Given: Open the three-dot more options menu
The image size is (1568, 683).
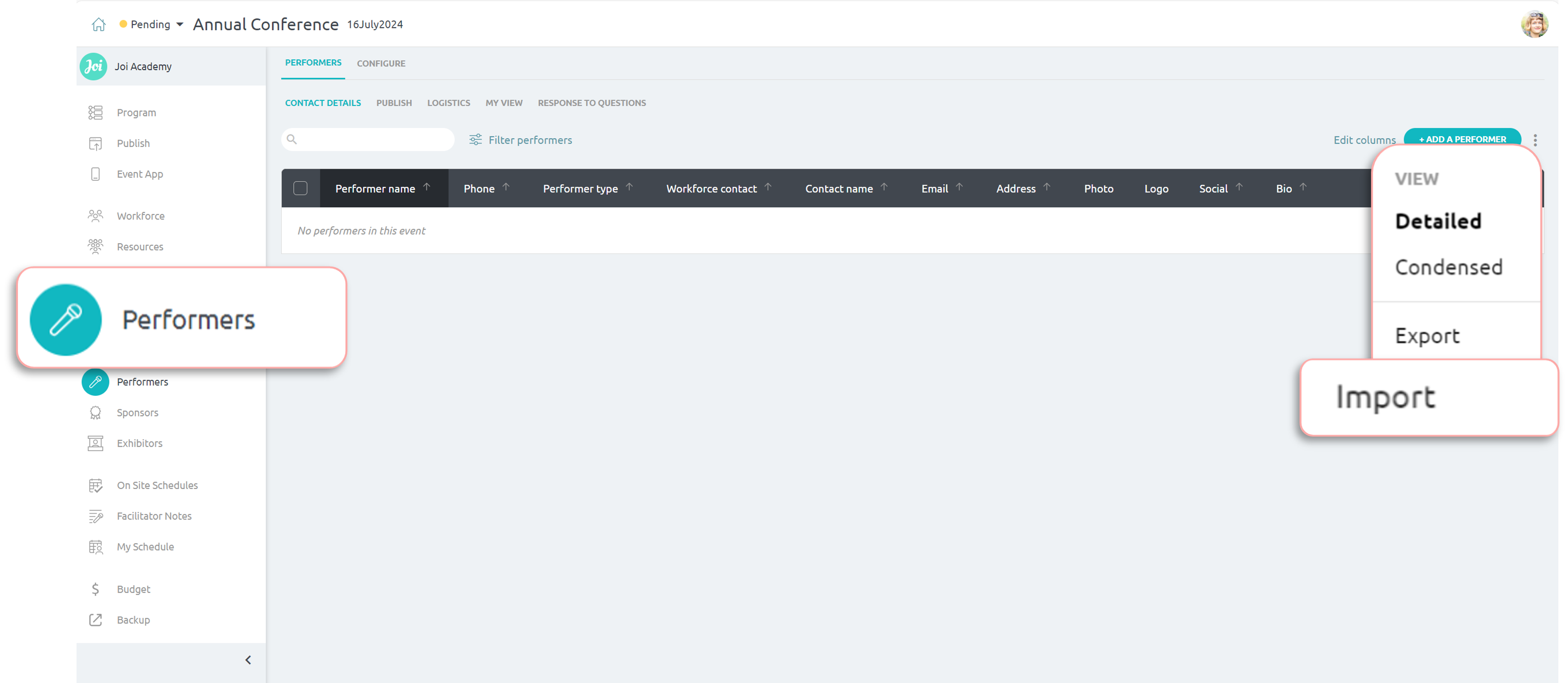Looking at the screenshot, I should [1535, 140].
